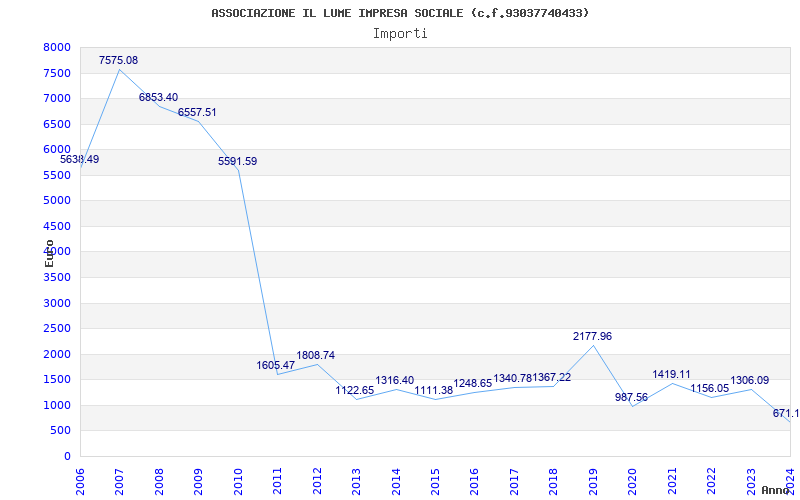The height and width of the screenshot is (500, 800).
Task: Click the data label 1605.47
Action: tap(276, 365)
